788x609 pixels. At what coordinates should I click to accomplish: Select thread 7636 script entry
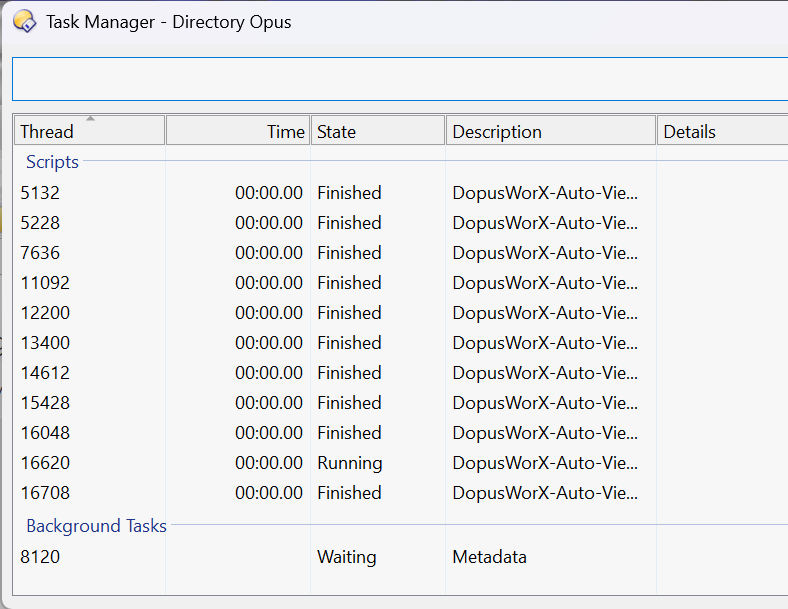click(x=401, y=253)
